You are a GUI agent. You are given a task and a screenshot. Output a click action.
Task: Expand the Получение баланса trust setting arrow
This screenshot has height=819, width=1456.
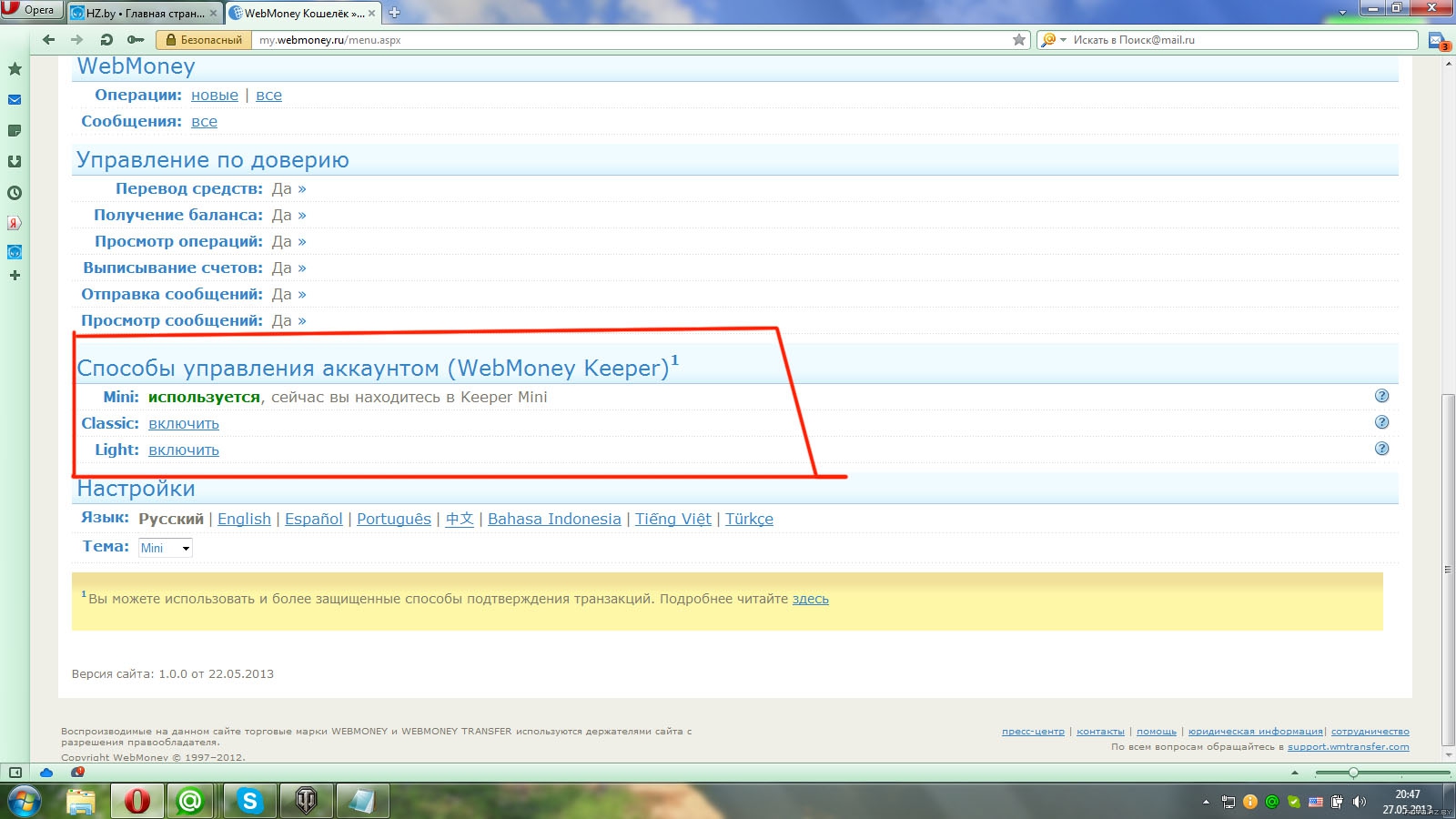point(302,215)
